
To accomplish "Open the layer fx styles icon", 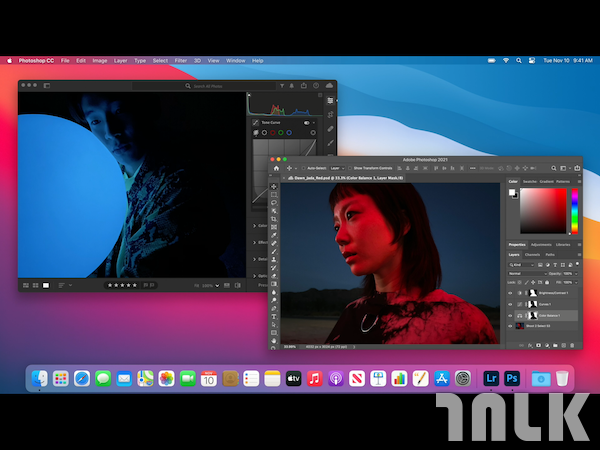I will [530, 345].
